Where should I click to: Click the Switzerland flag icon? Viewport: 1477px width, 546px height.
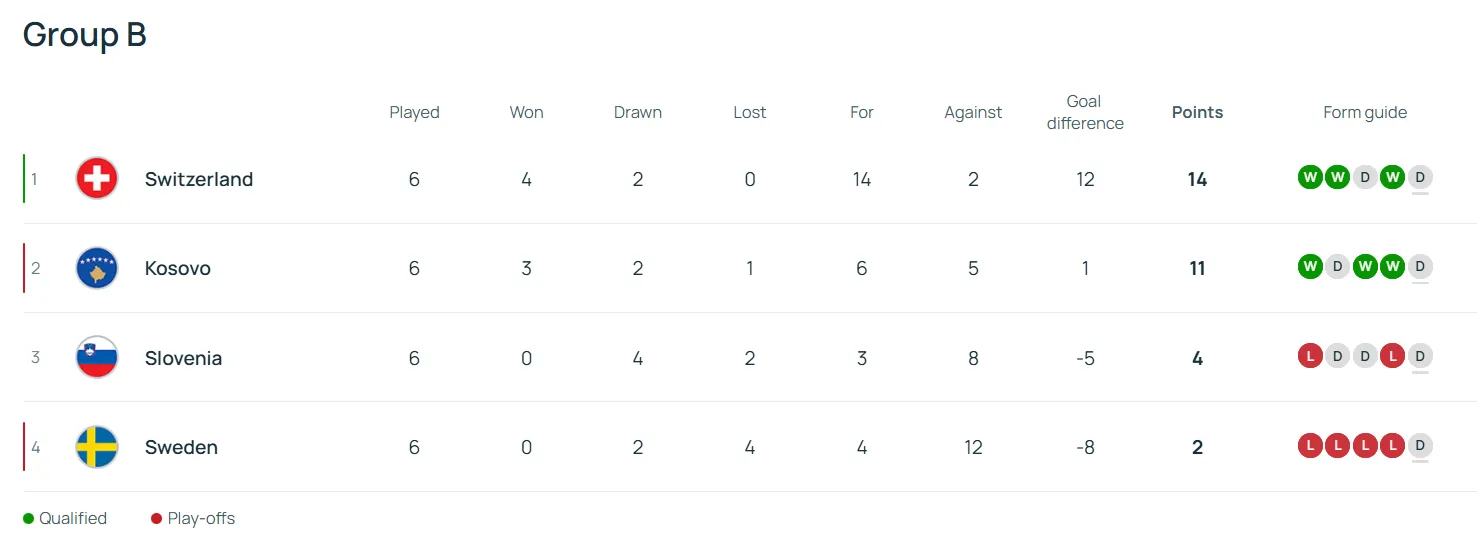(x=97, y=179)
